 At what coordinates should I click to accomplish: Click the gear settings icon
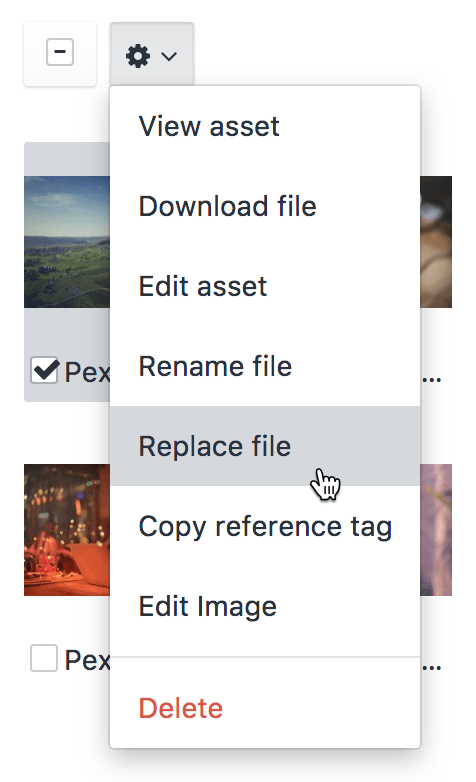(138, 56)
